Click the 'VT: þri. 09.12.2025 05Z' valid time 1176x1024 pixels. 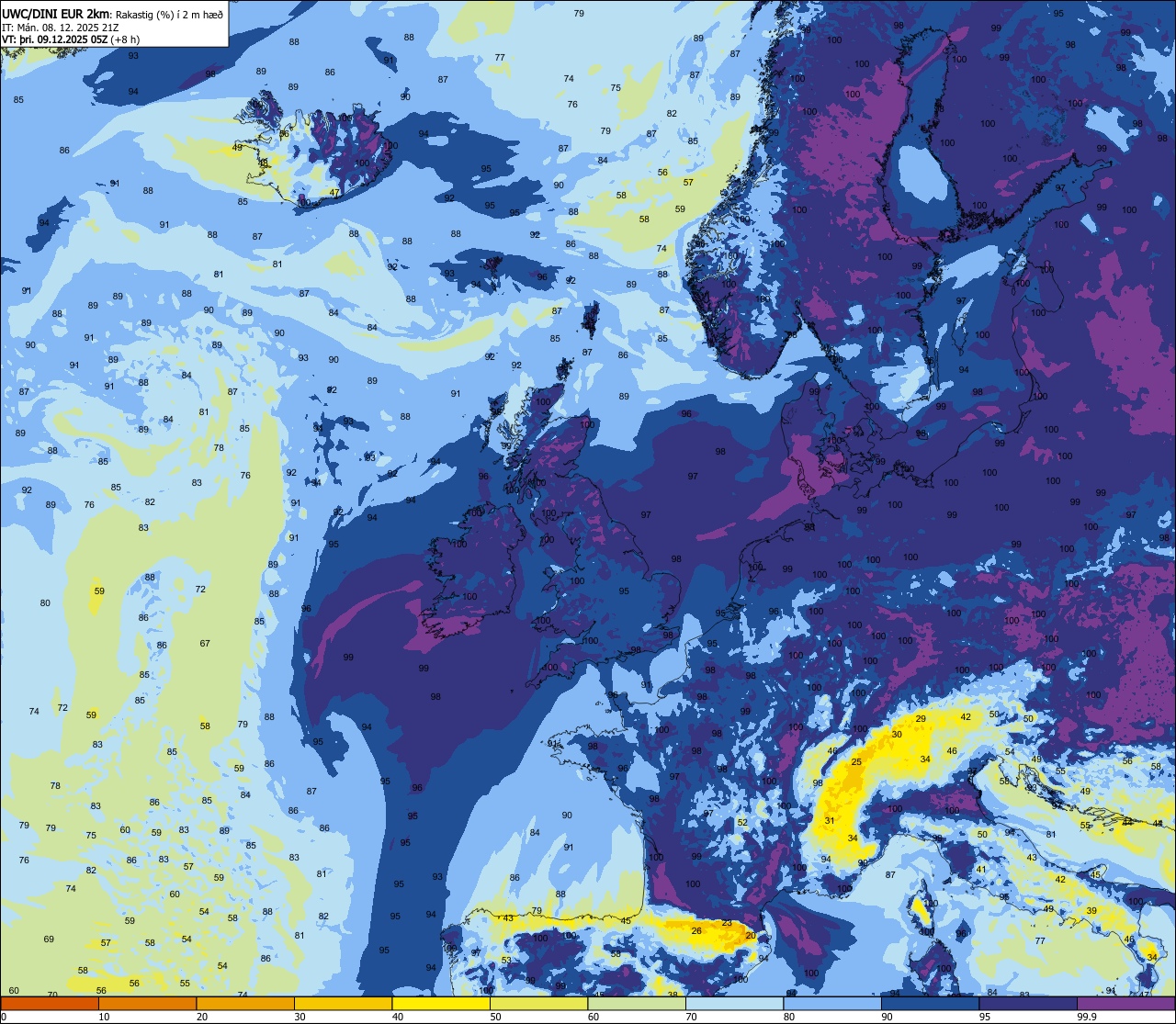[54, 39]
